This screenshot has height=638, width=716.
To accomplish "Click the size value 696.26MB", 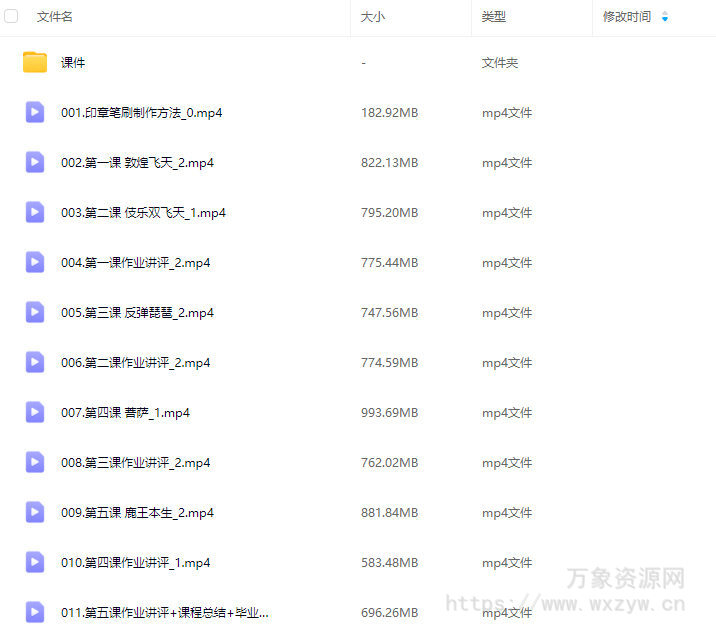I will point(390,613).
